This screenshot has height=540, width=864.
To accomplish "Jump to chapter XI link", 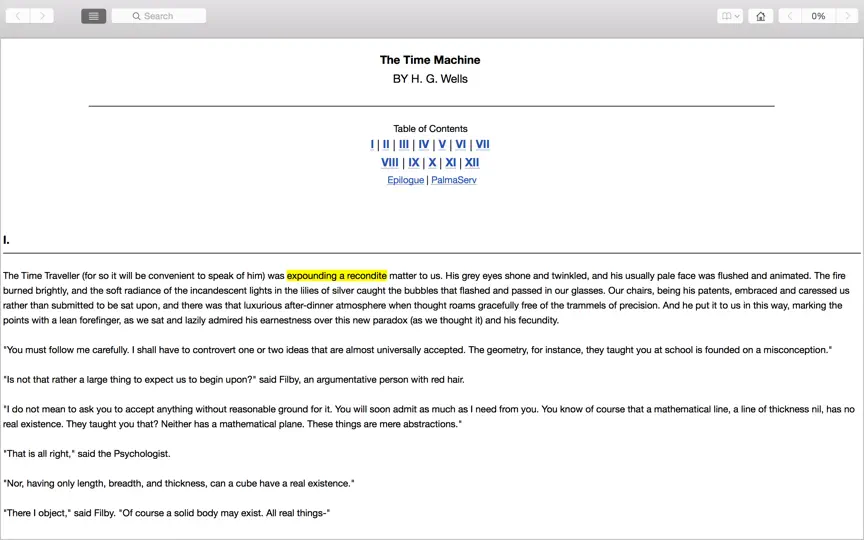I will [x=451, y=163].
